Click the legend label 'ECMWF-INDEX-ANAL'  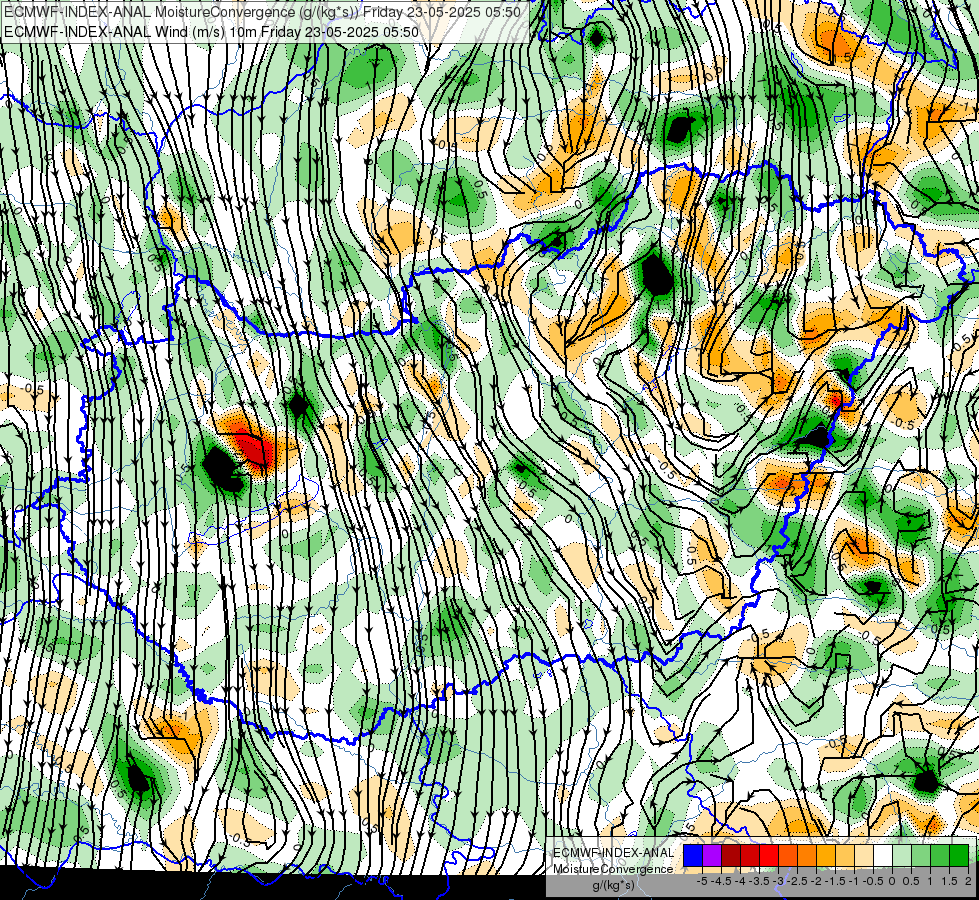613,853
